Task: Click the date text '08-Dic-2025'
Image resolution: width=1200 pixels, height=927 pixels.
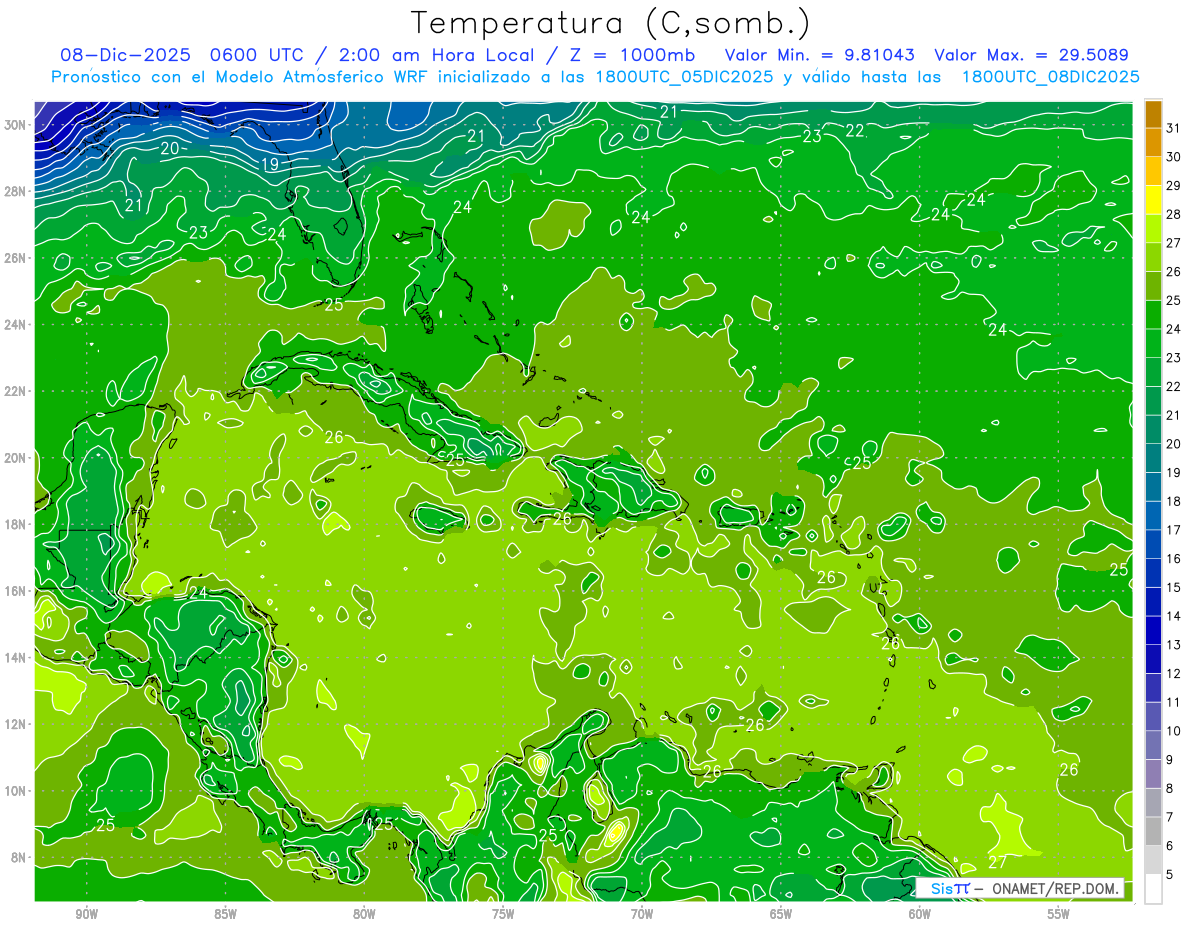Action: (x=125, y=54)
